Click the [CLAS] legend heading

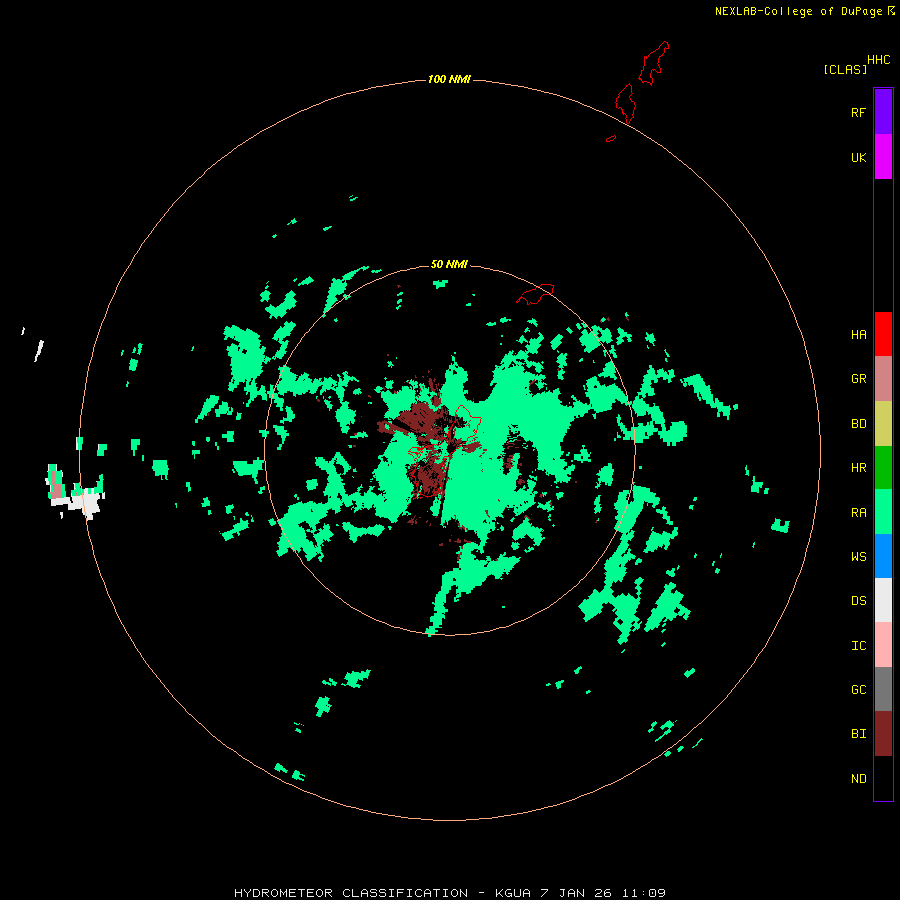tap(845, 69)
